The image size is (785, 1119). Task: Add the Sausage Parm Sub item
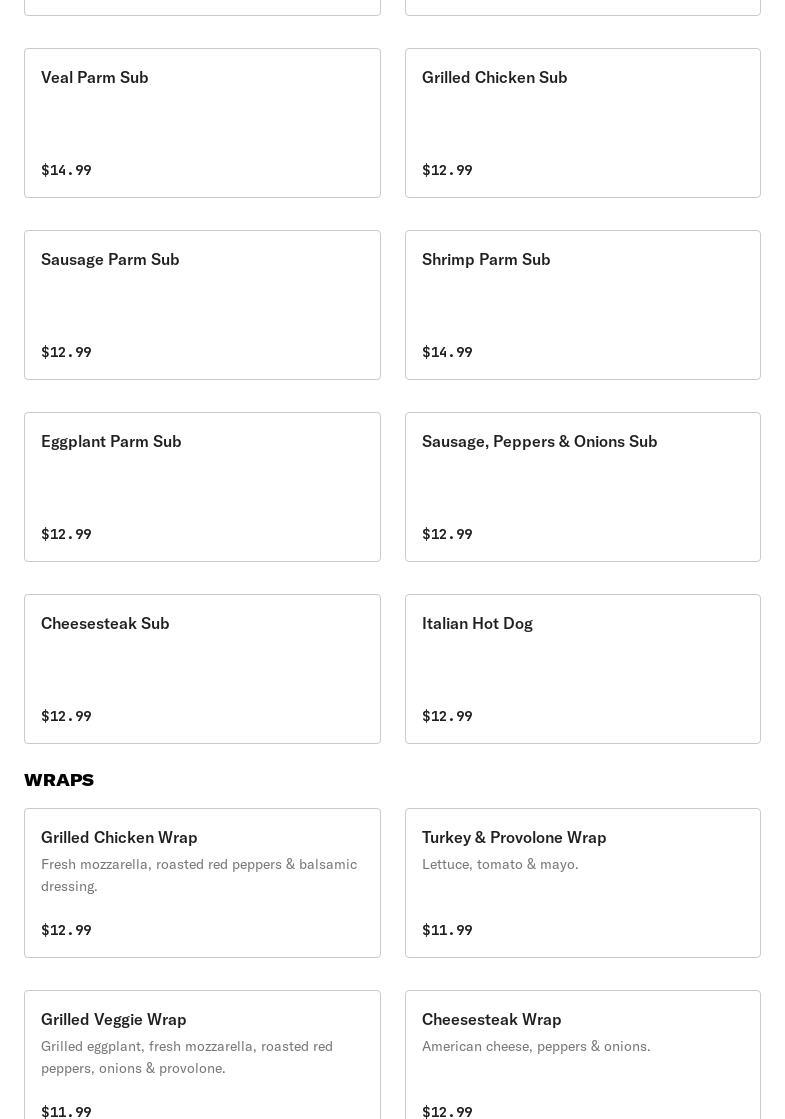[x=202, y=305]
